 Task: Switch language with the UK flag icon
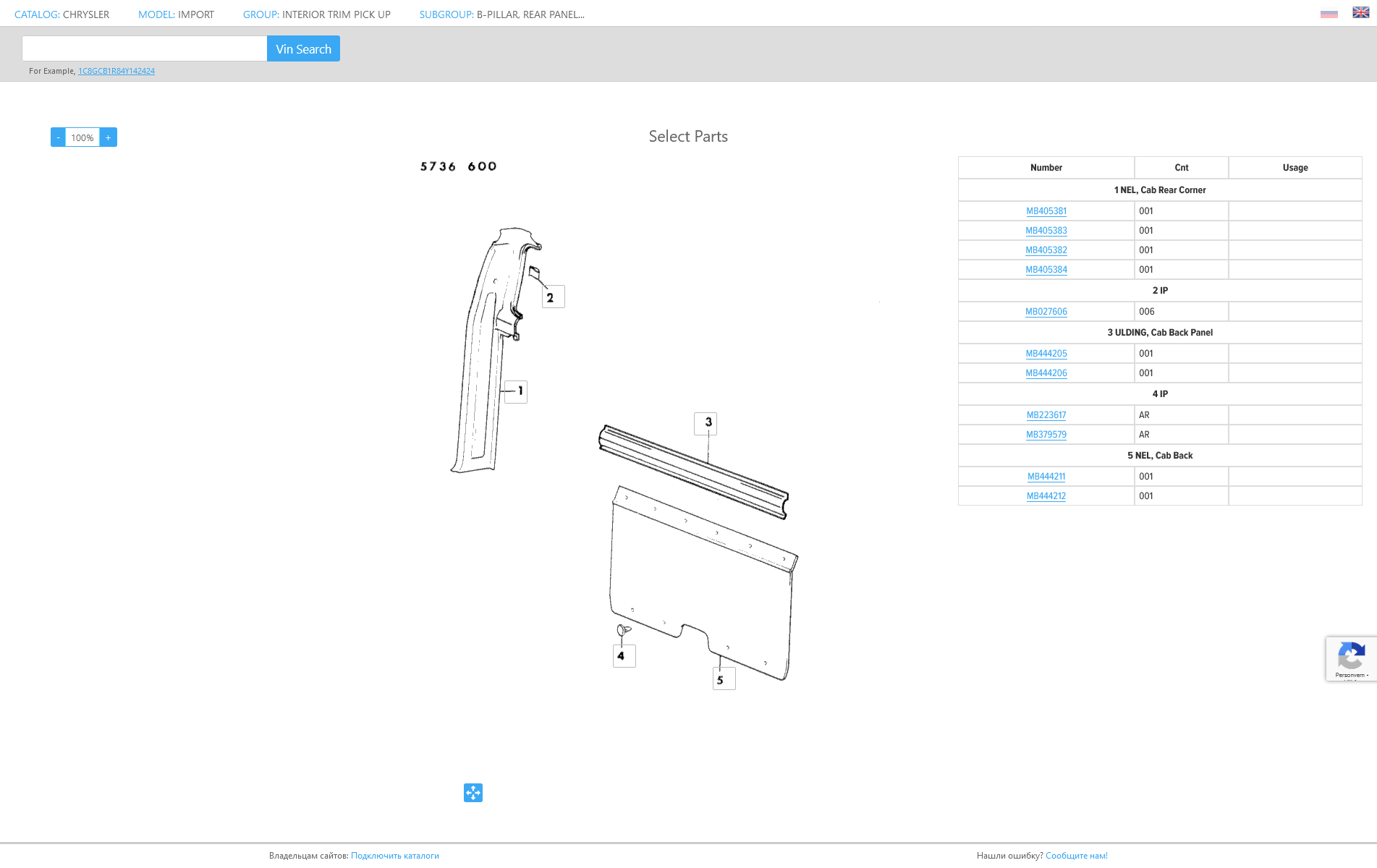pos(1360,12)
